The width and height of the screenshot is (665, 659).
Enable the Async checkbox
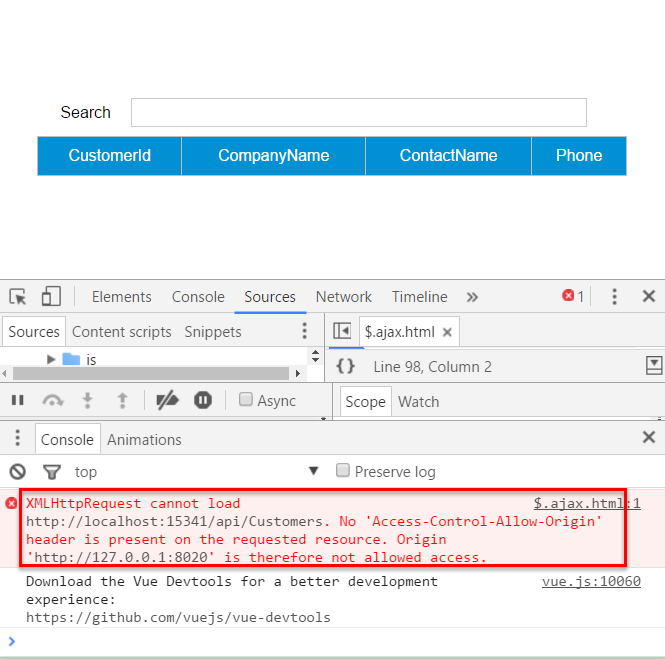pyautogui.click(x=246, y=400)
